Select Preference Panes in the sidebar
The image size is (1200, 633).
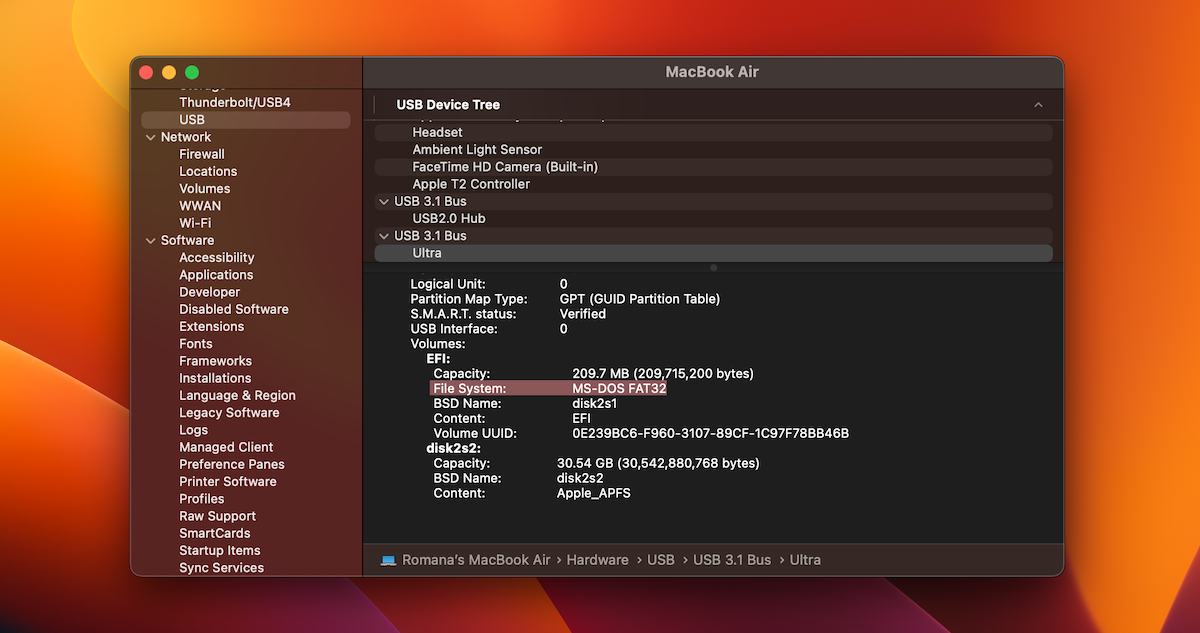(232, 464)
